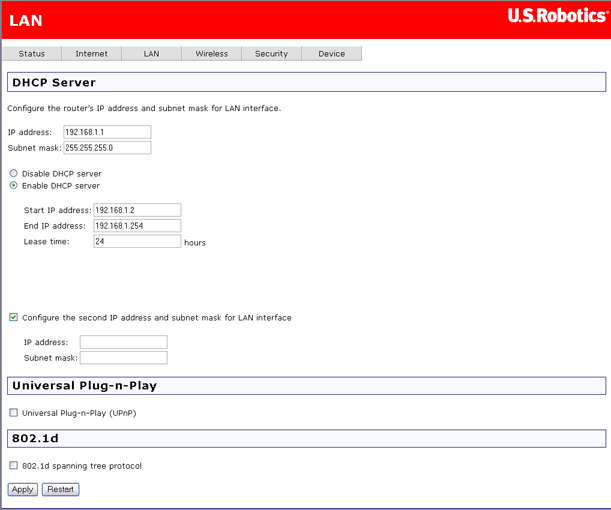This screenshot has height=510, width=611.
Task: Click the LAN page title in header
Action: point(26,21)
